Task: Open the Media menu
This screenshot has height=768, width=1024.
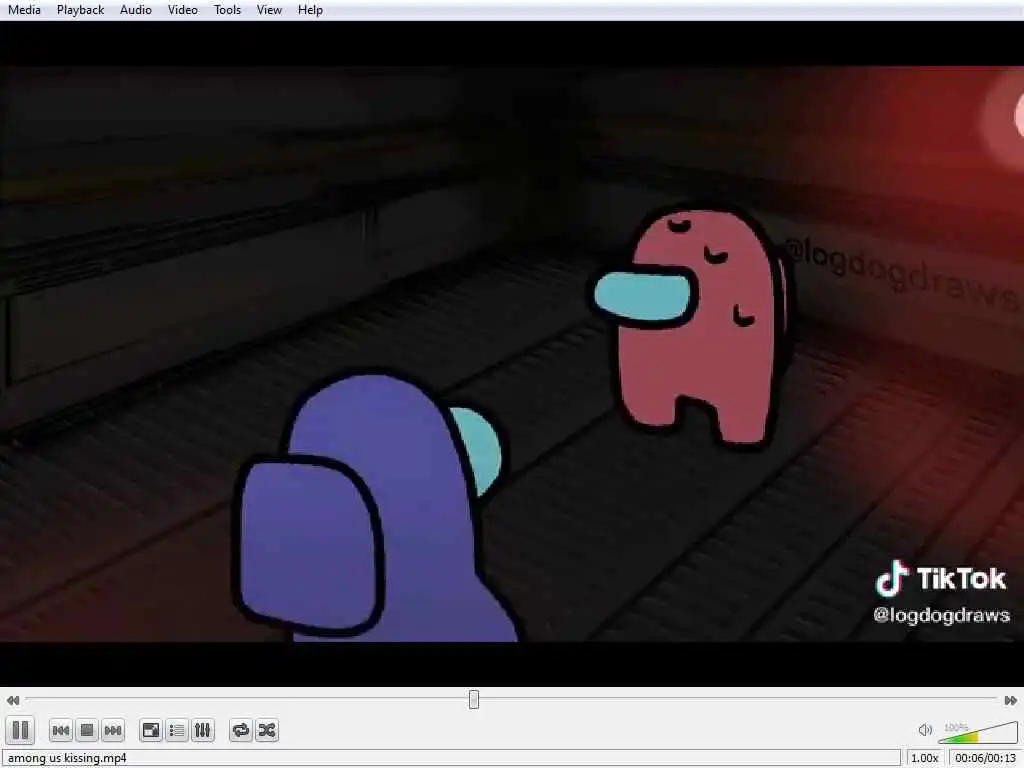Action: (x=24, y=10)
